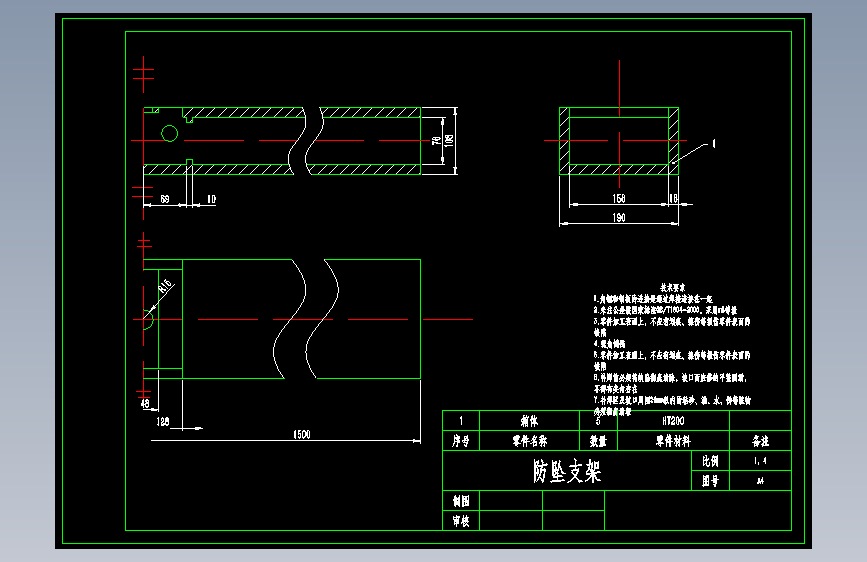Click the vertical 108 dimension text
Viewport: 867px width, 562px height.
pyautogui.click(x=449, y=140)
